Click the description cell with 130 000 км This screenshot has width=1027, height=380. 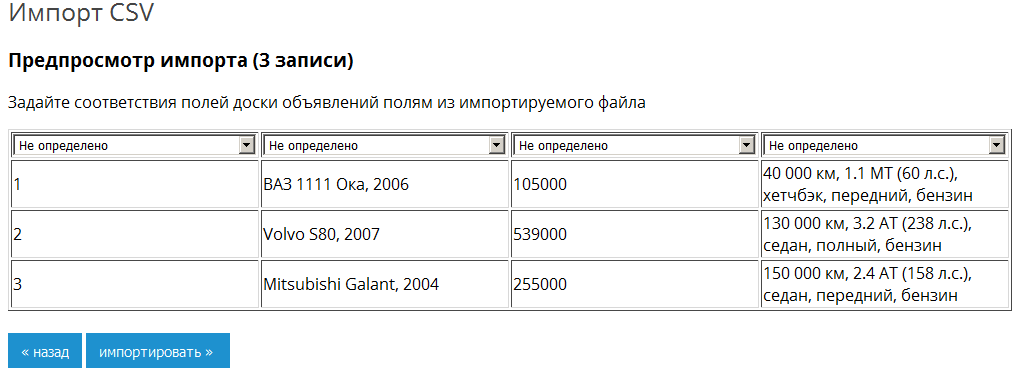pos(885,234)
